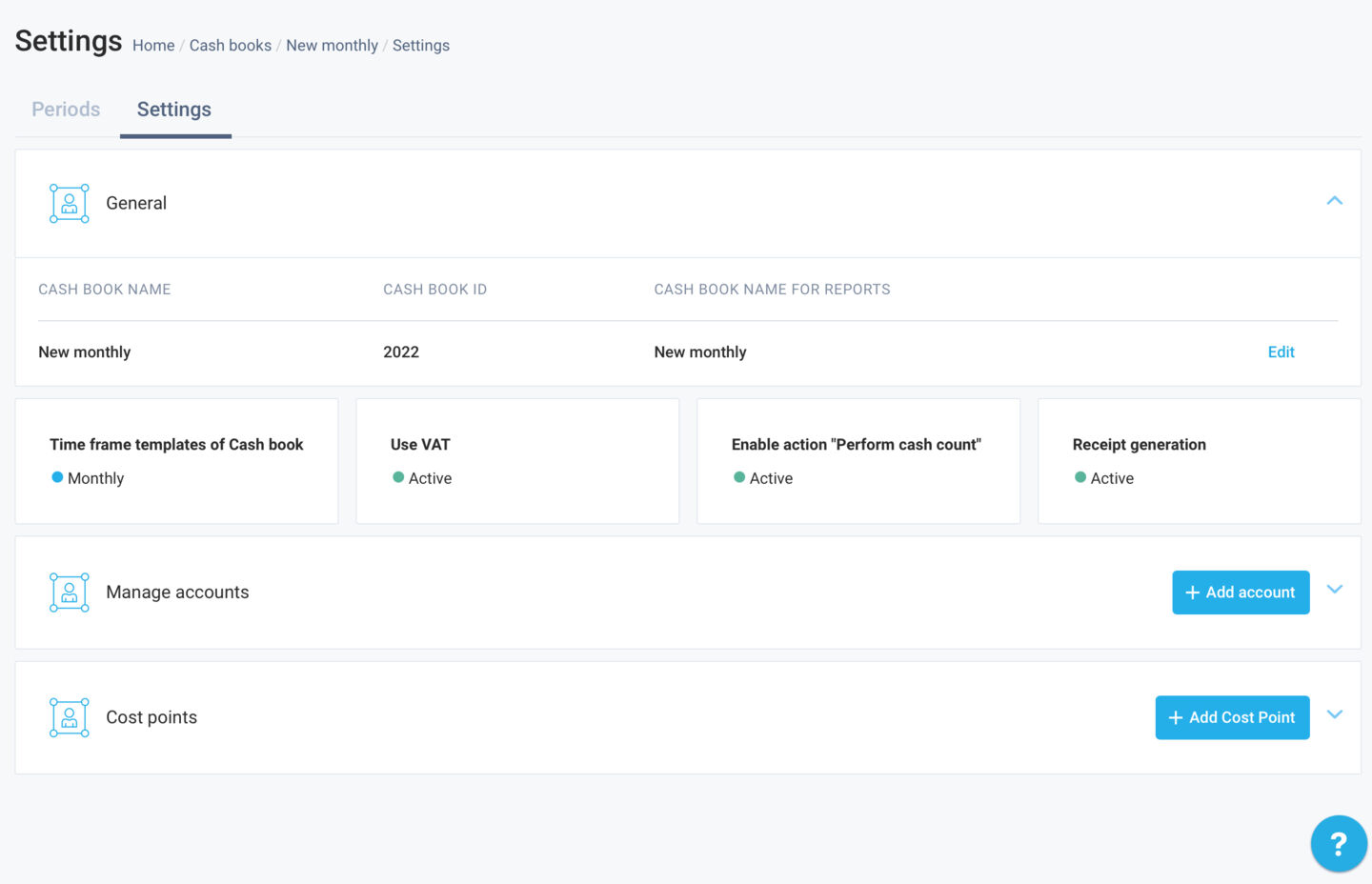1372x884 pixels.
Task: Click the Cost points section icon
Action: pos(70,717)
